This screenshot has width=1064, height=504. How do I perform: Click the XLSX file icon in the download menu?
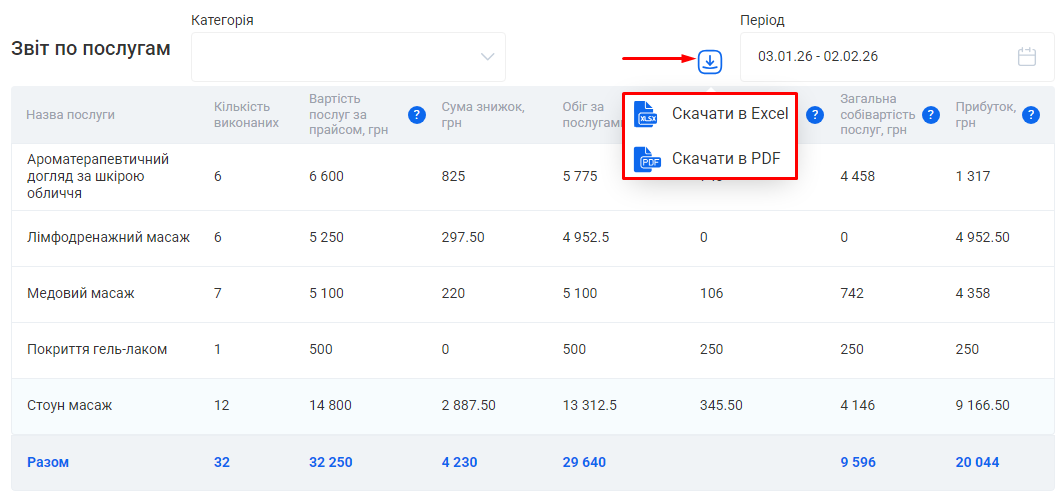point(646,114)
